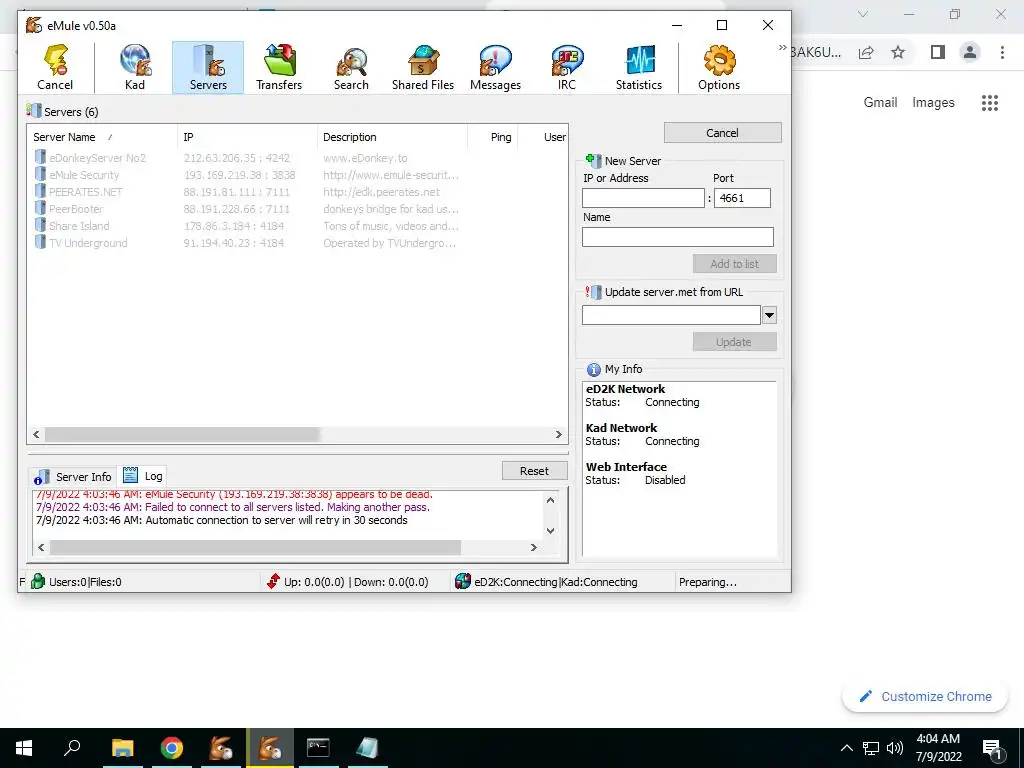Select the TV Underground server row
Viewport: 1024px width, 768px height.
point(298,243)
